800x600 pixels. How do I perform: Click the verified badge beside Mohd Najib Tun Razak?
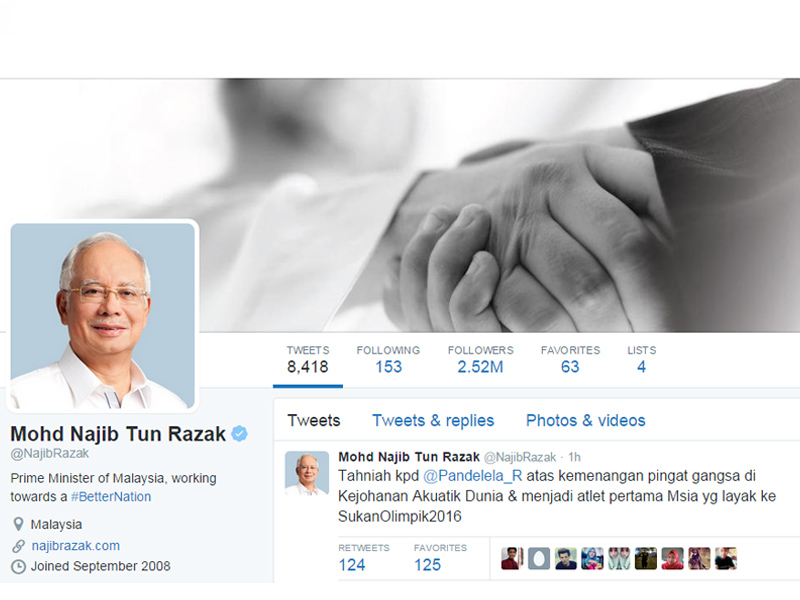click(239, 434)
